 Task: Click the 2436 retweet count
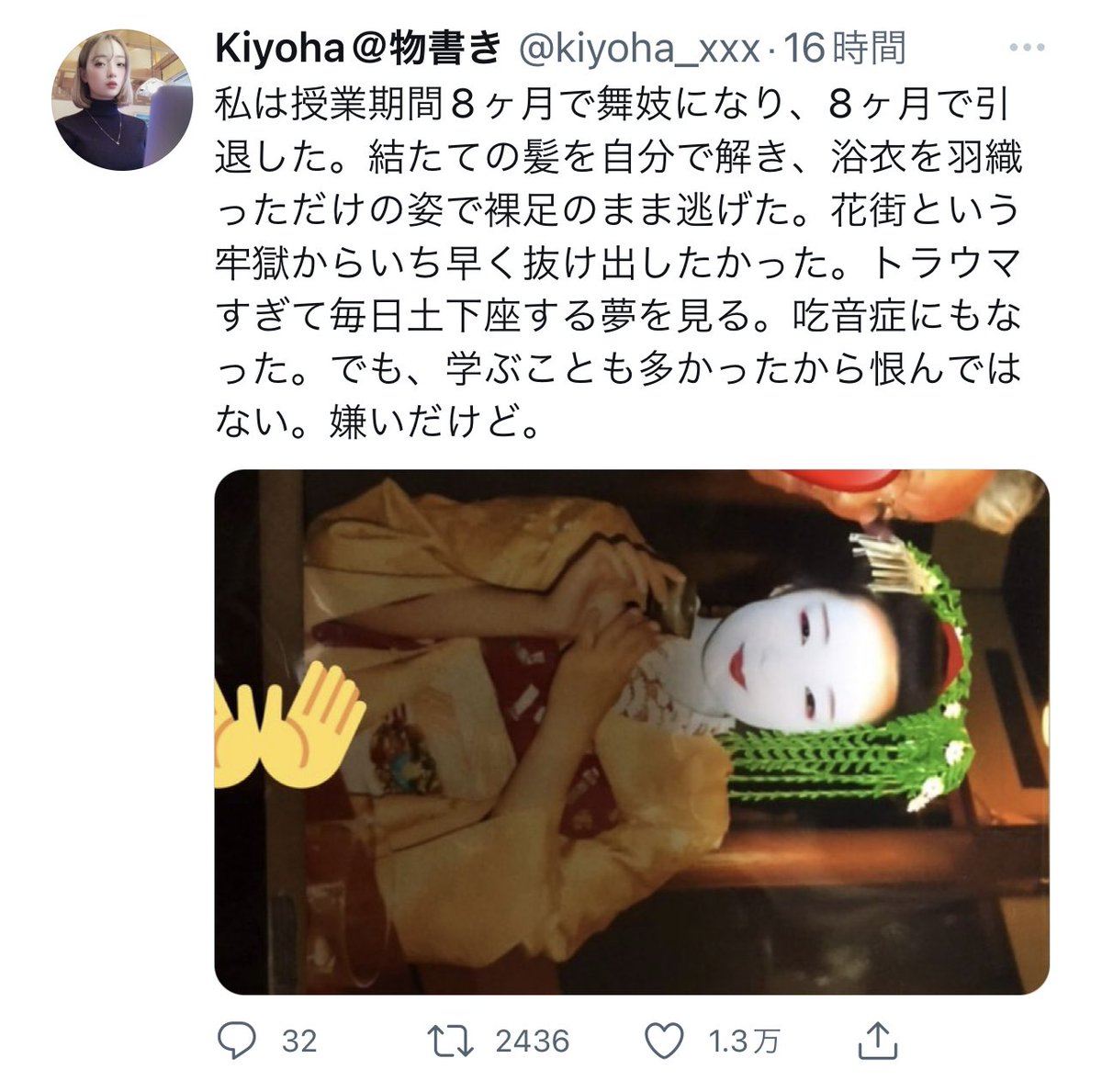533,1041
